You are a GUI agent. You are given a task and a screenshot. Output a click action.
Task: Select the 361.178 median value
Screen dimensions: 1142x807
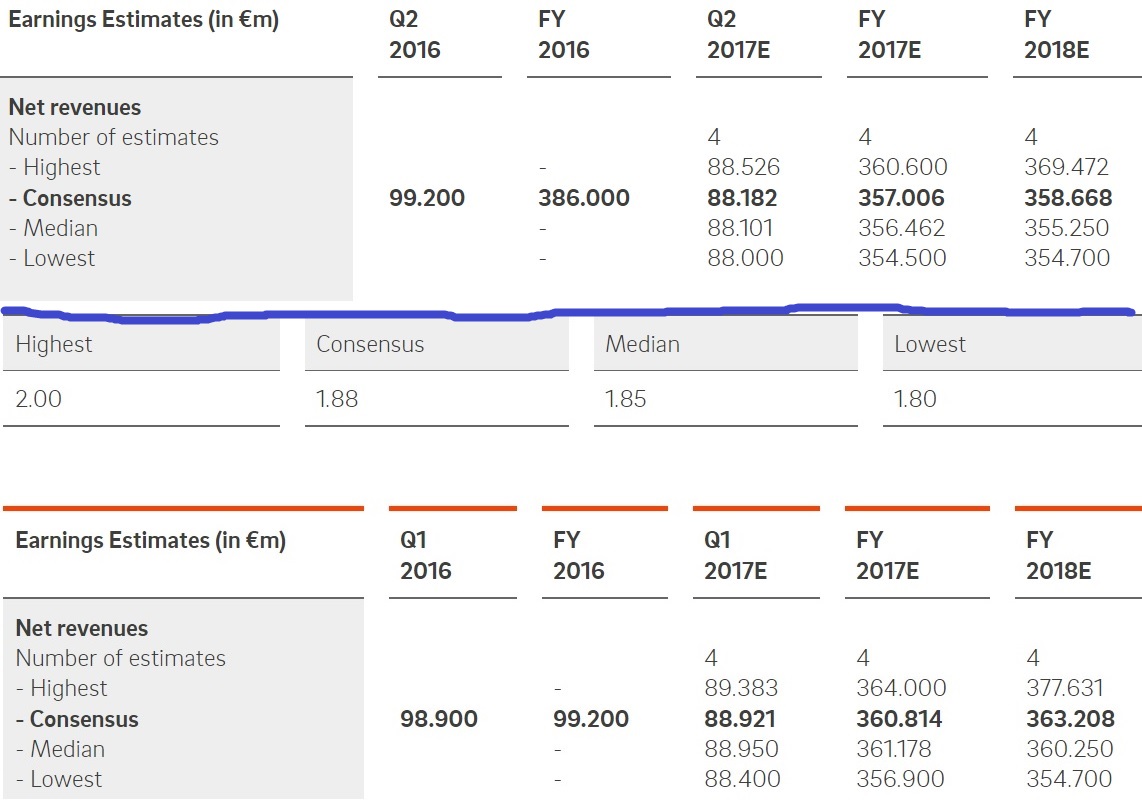coord(900,749)
